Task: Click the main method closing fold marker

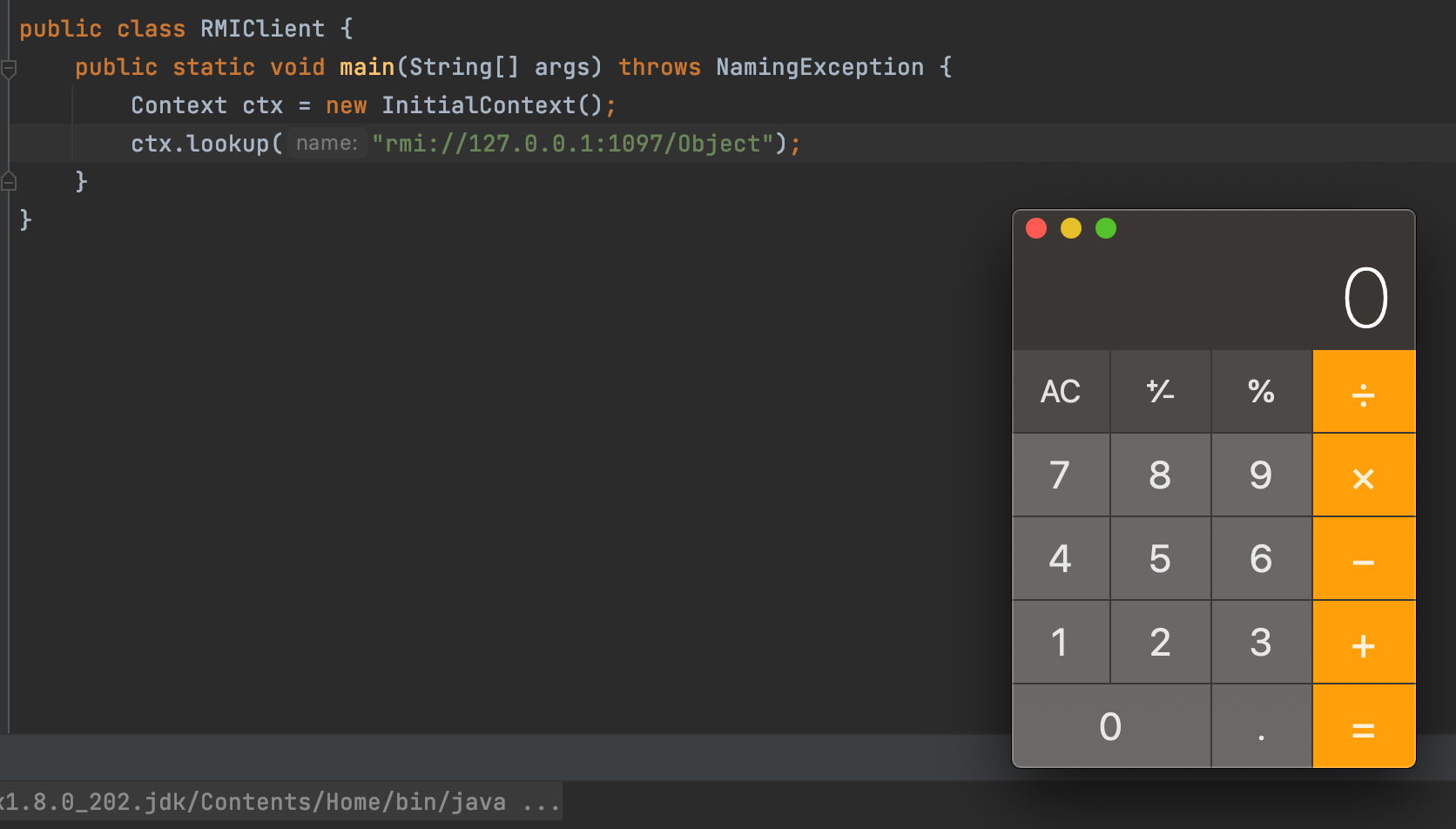Action: pos(9,181)
